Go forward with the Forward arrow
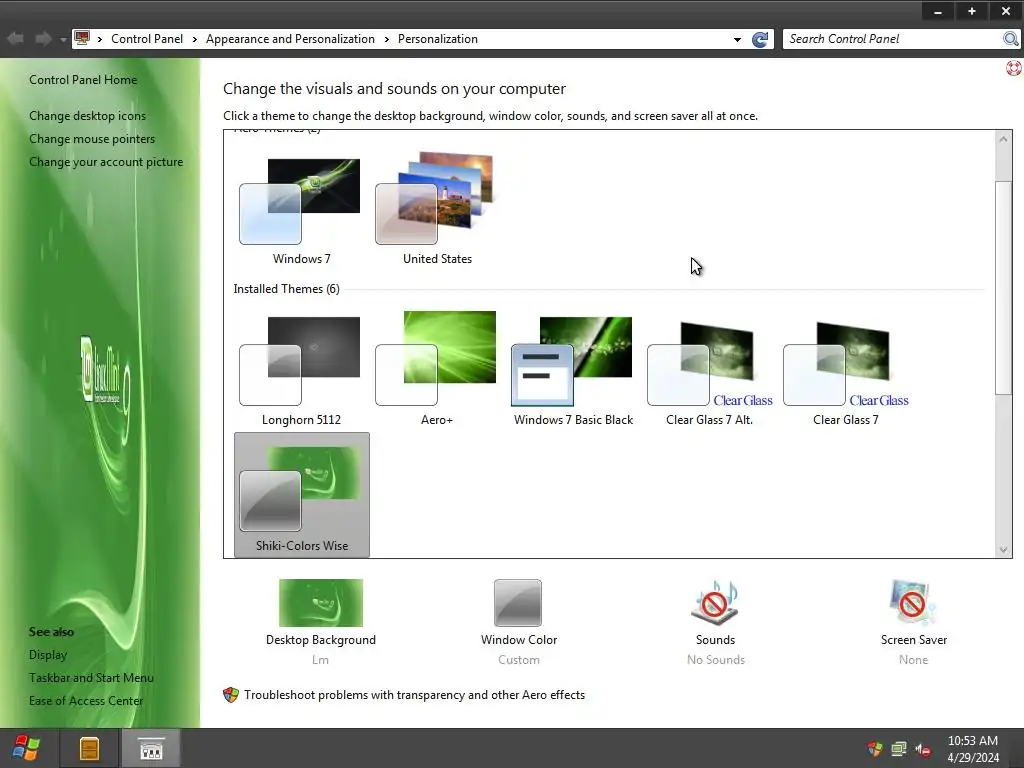The width and height of the screenshot is (1024, 768). click(x=43, y=39)
